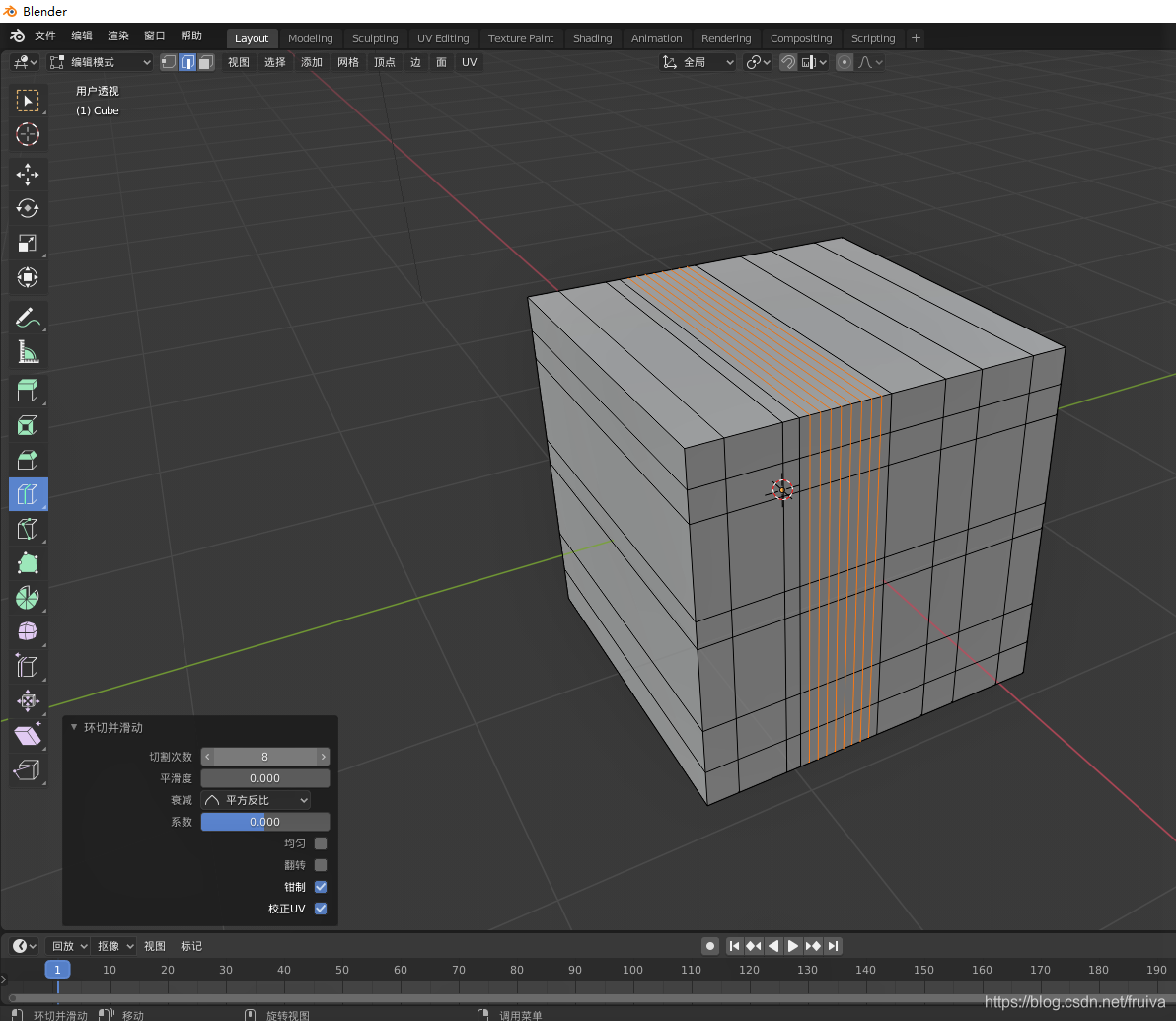Check the 均匀 checkbox
Viewport: 1176px width, 1021px height.
tap(321, 843)
